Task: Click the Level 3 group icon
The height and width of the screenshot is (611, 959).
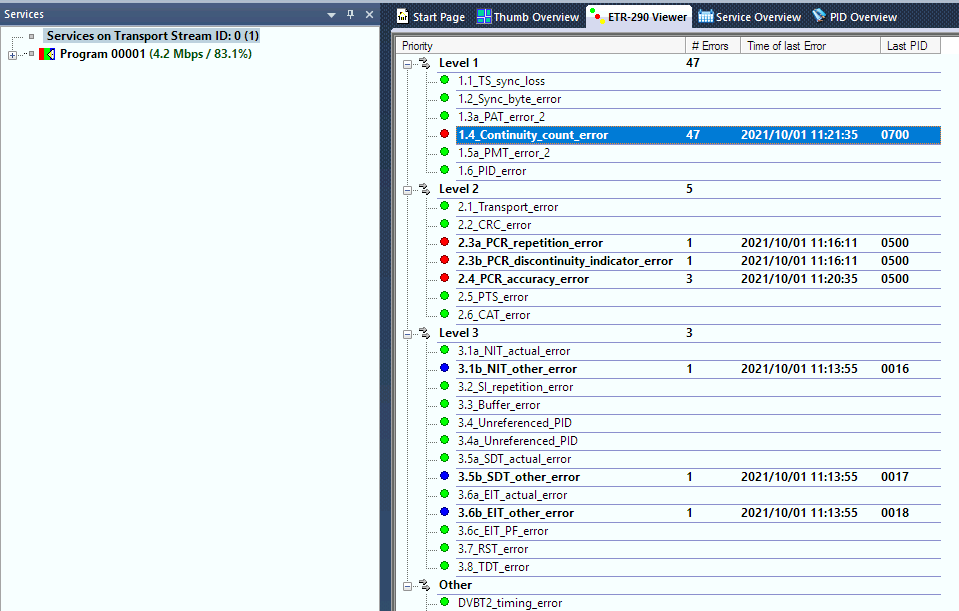Action: (424, 333)
